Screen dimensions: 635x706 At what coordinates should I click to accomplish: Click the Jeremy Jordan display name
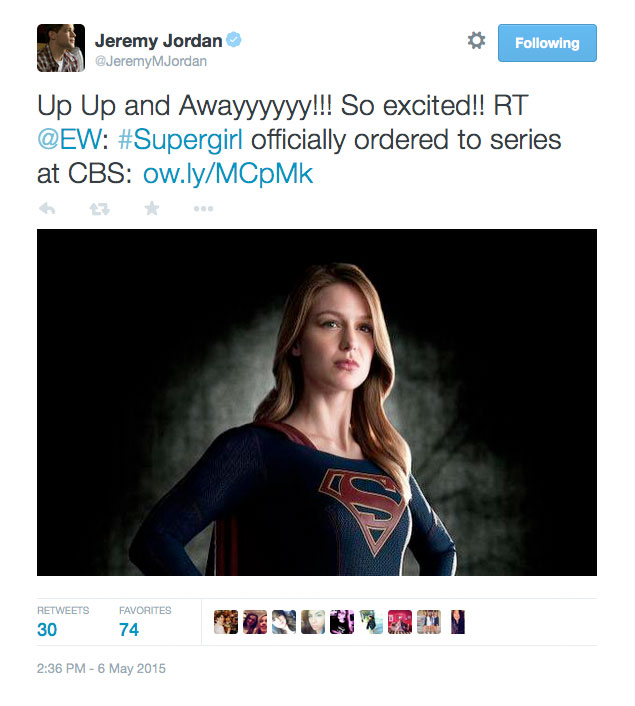coord(159,41)
